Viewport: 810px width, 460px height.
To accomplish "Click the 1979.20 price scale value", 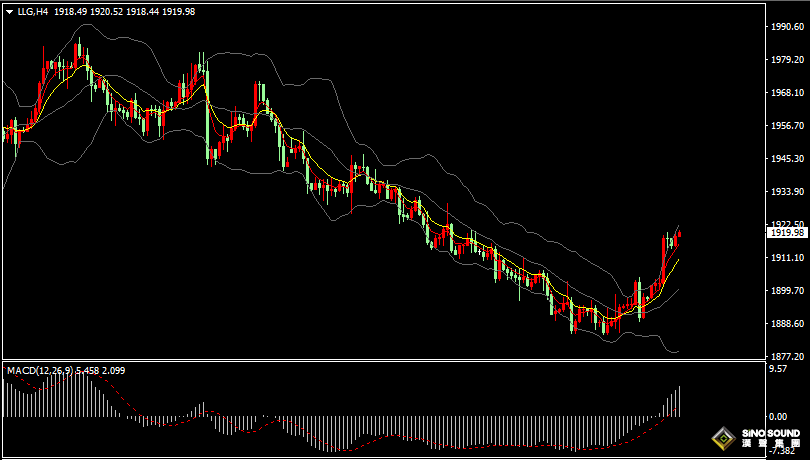I will 787,60.
